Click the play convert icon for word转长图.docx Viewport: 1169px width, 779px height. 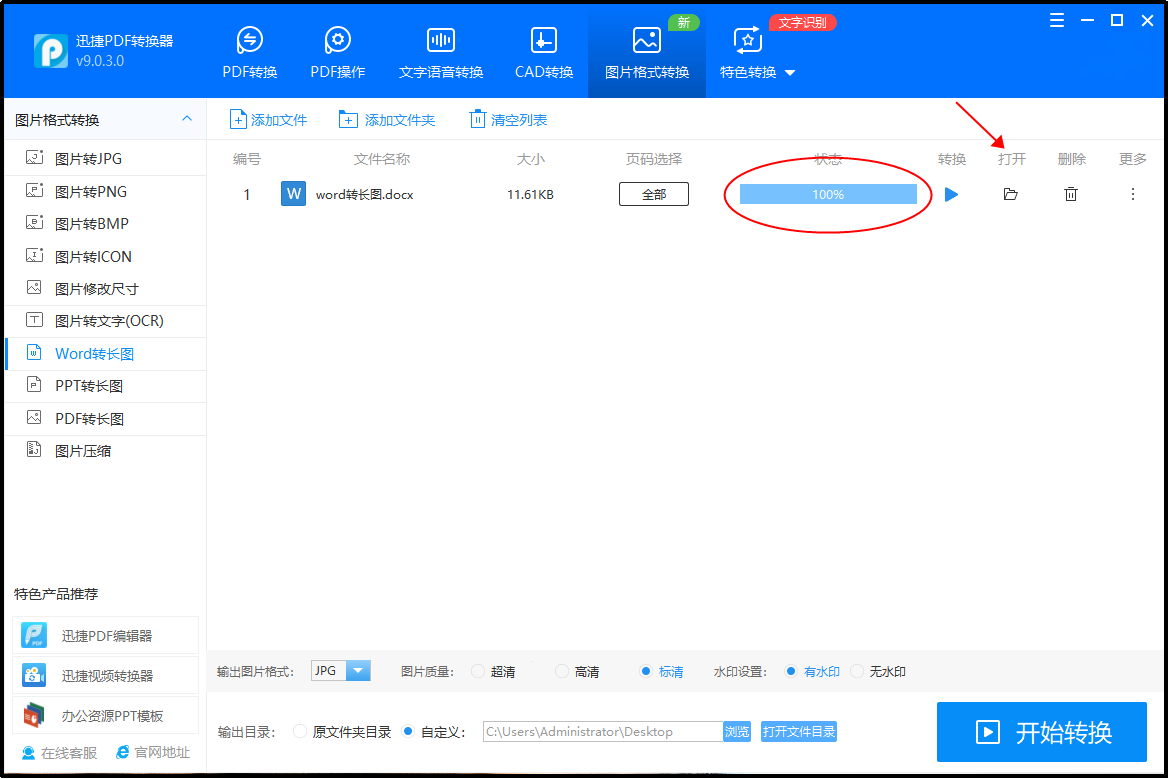951,195
